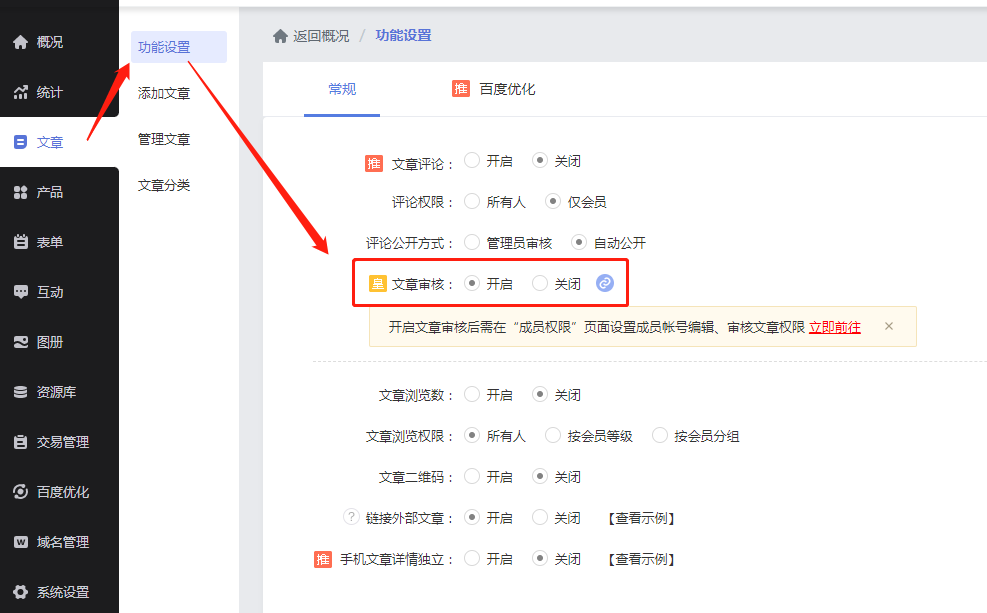This screenshot has width=987, height=613.
Task: Select 关闭 for 手机文章详情独立
Action: (539, 558)
